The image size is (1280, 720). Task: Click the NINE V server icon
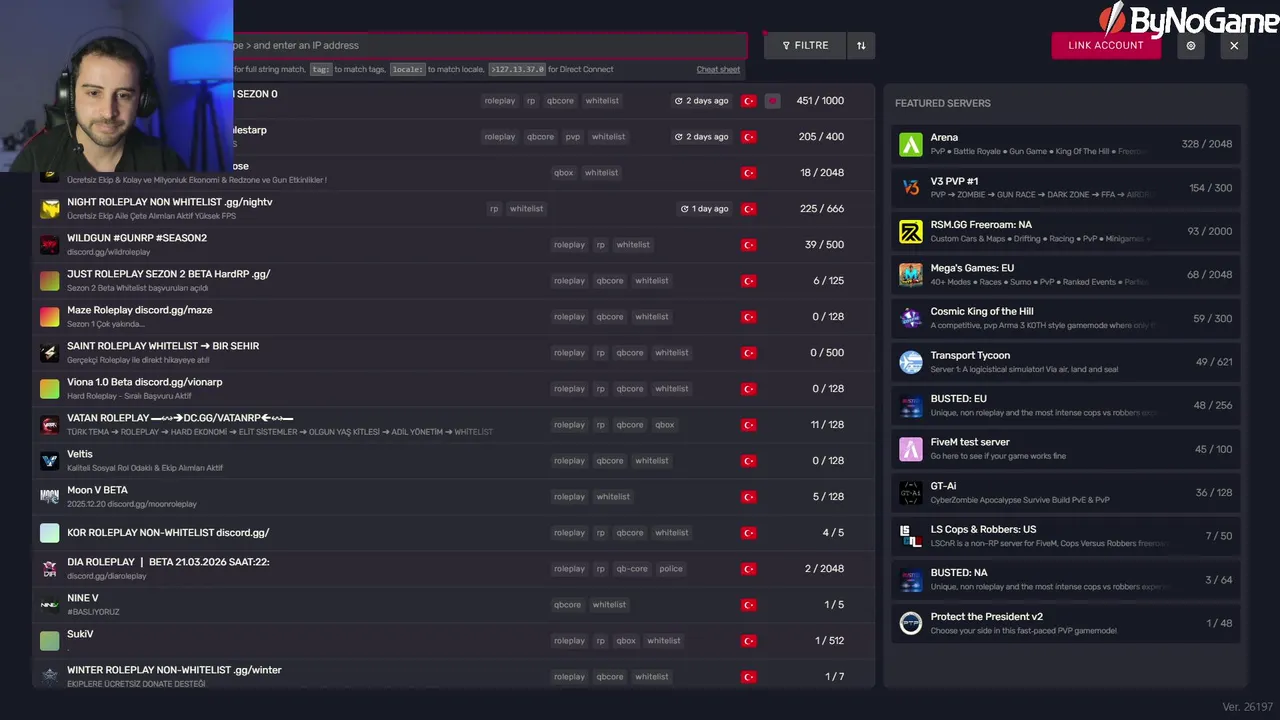[x=50, y=605]
